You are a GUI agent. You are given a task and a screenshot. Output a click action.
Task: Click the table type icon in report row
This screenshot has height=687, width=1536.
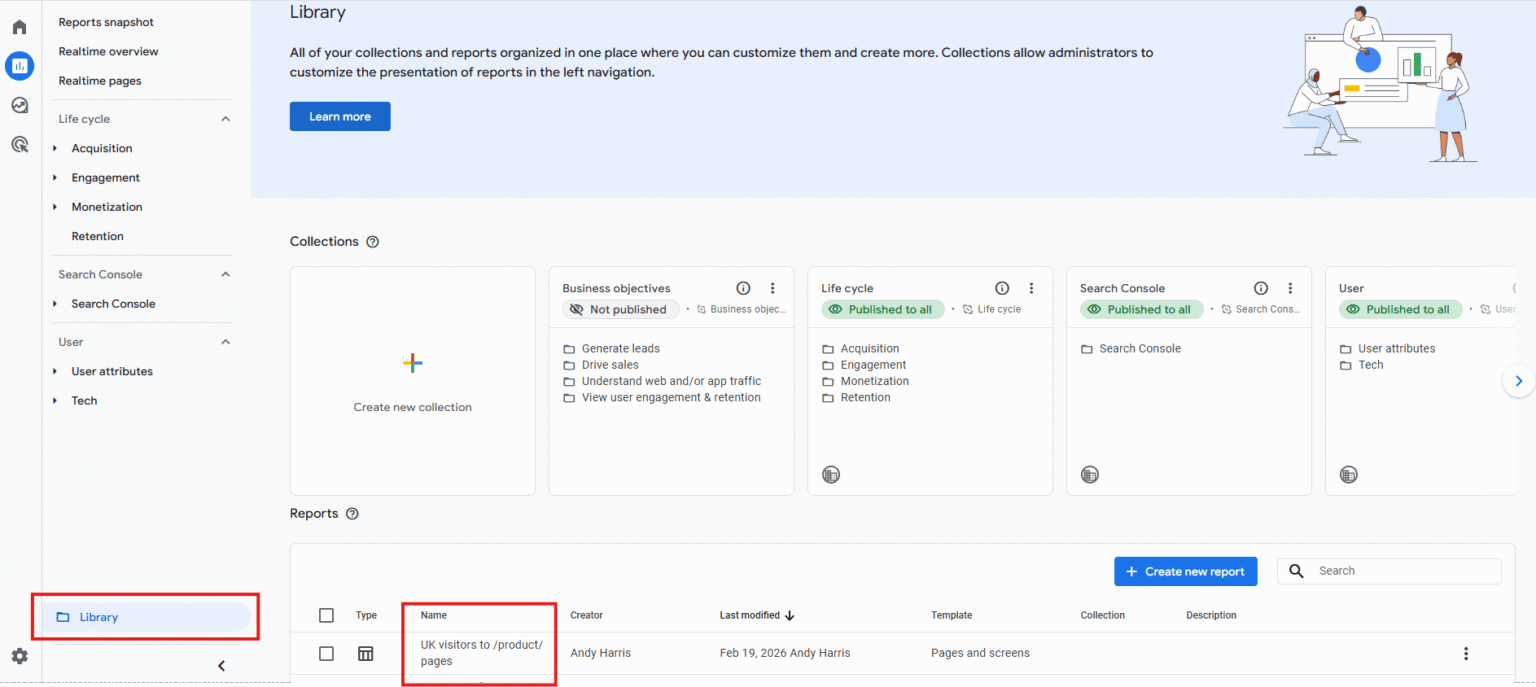pyautogui.click(x=366, y=654)
